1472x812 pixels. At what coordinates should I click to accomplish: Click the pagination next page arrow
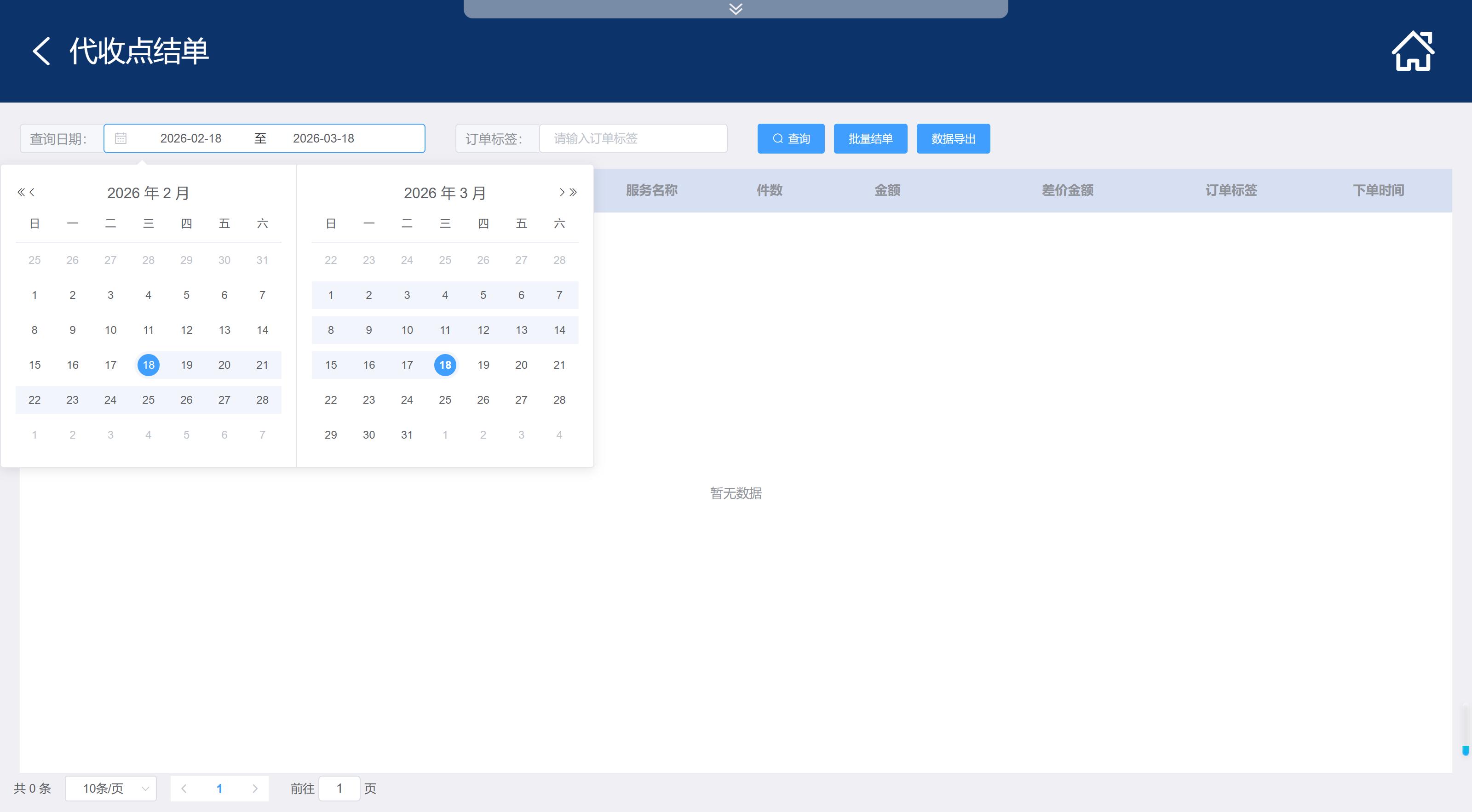click(255, 789)
